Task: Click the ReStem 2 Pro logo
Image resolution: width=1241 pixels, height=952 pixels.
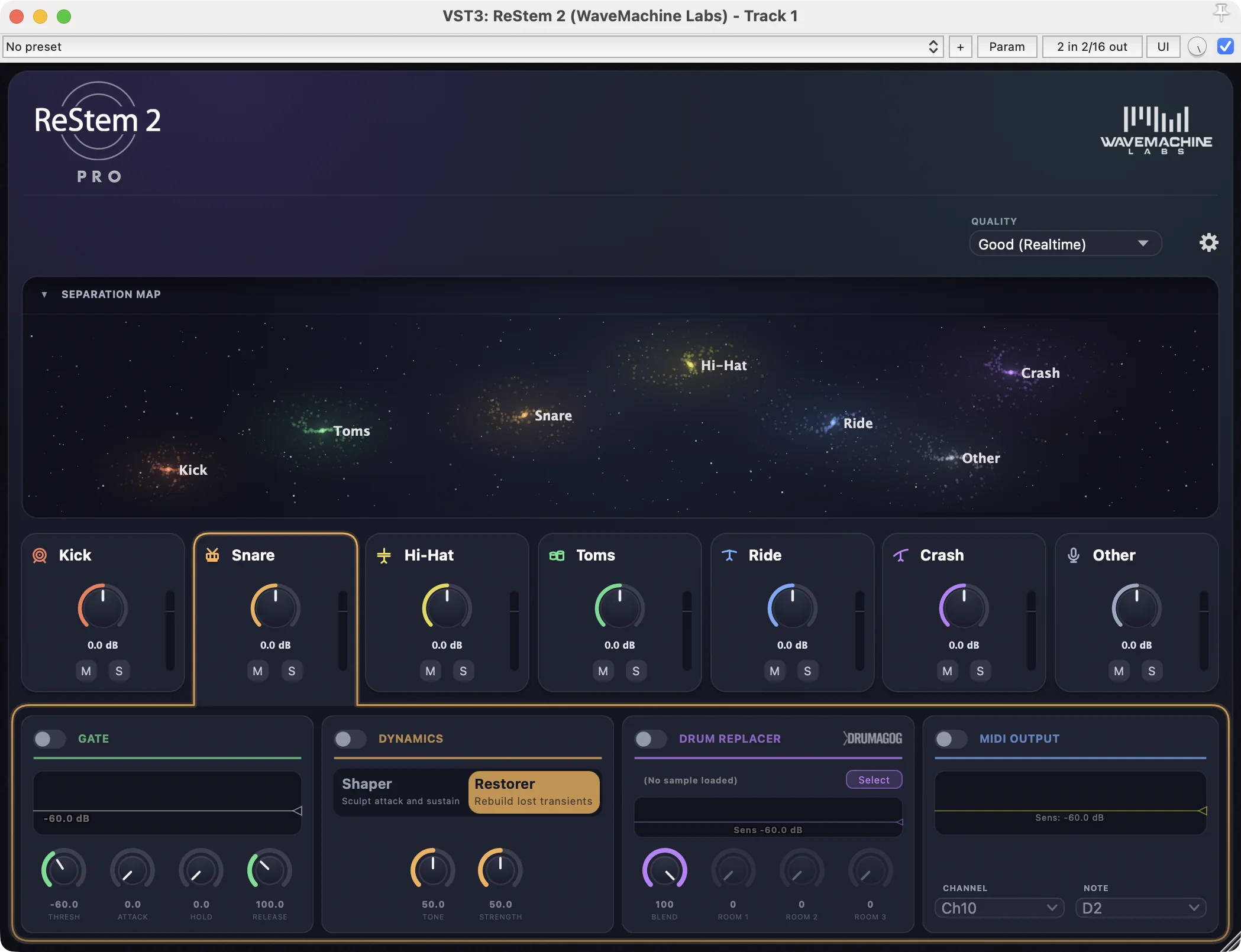Action: [x=98, y=132]
